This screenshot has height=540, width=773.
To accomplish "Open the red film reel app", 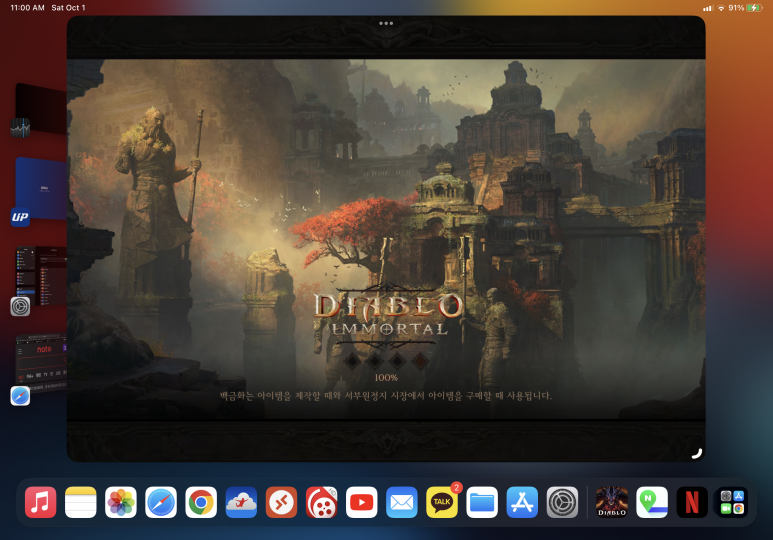I will (321, 502).
